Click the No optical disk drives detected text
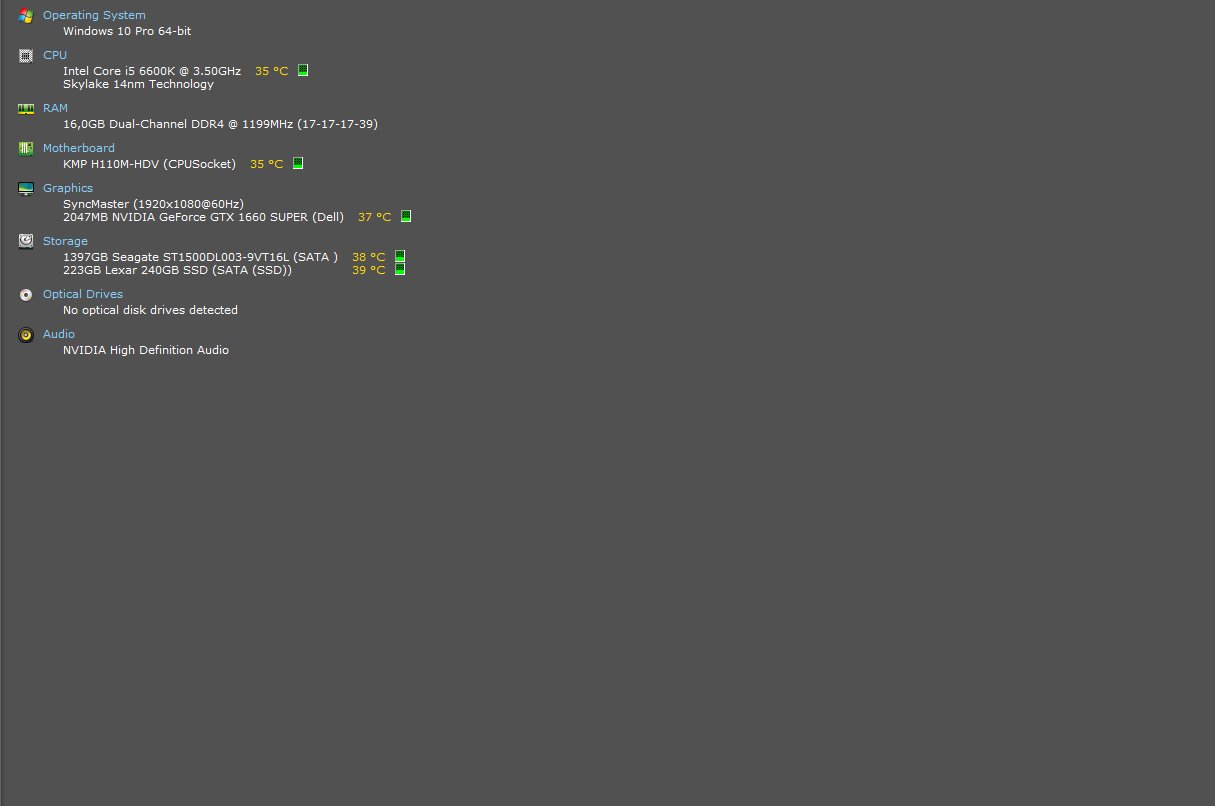Image resolution: width=1215 pixels, height=806 pixels. point(150,310)
